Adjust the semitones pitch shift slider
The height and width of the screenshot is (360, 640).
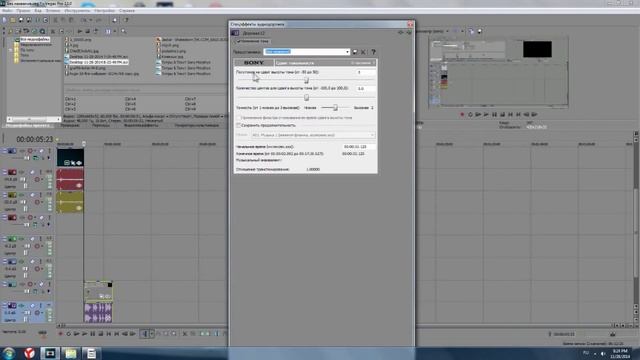tap(306, 80)
